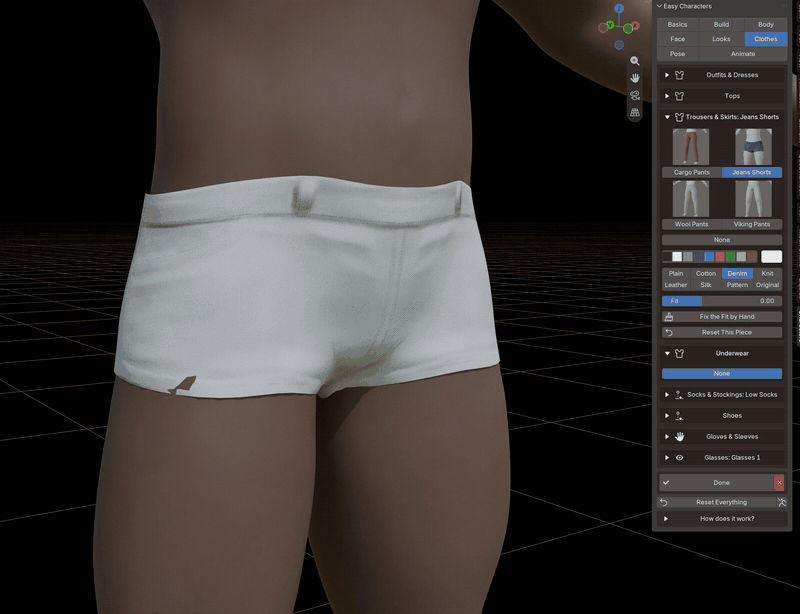Switch to the Face tab
800x614 pixels.
[678, 39]
